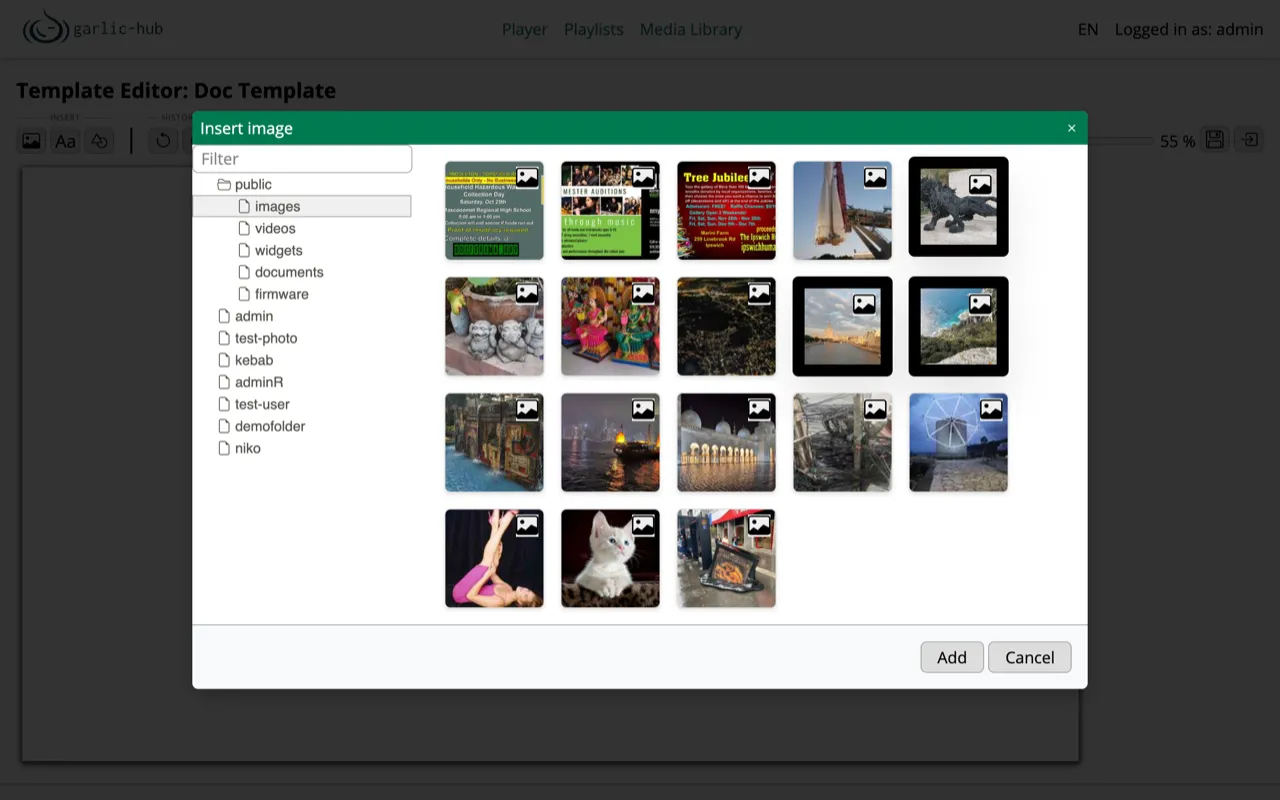Screen dimensions: 1280x800
Task: Select the canal houses thumbnail
Action: click(x=494, y=442)
